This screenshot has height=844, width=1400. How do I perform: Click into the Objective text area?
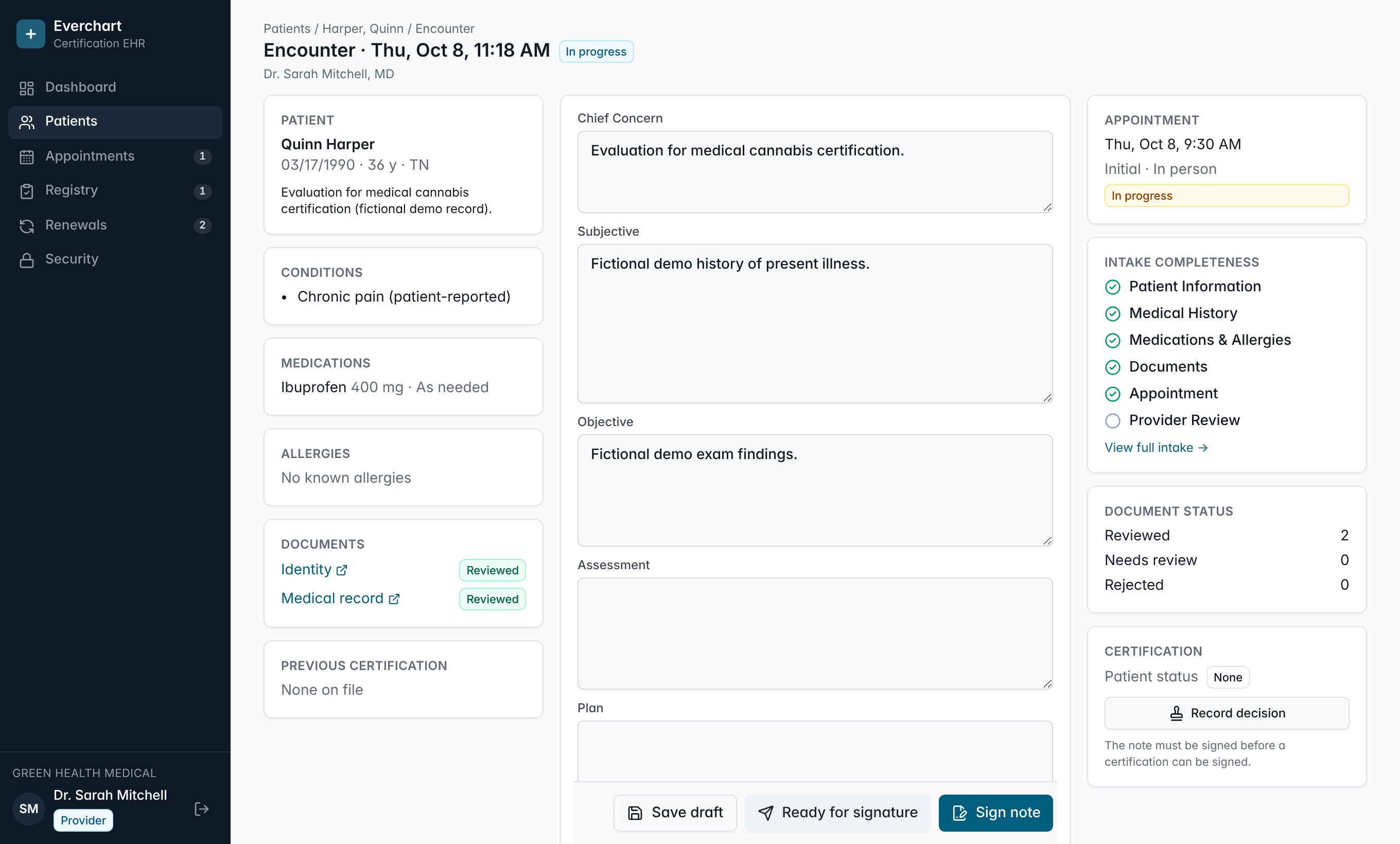(815, 491)
